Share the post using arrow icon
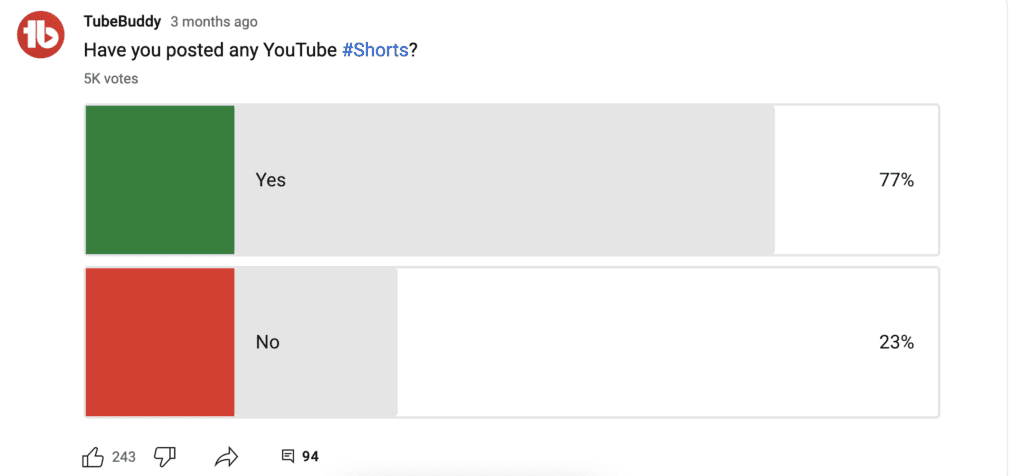This screenshot has width=1024, height=476. 227,457
